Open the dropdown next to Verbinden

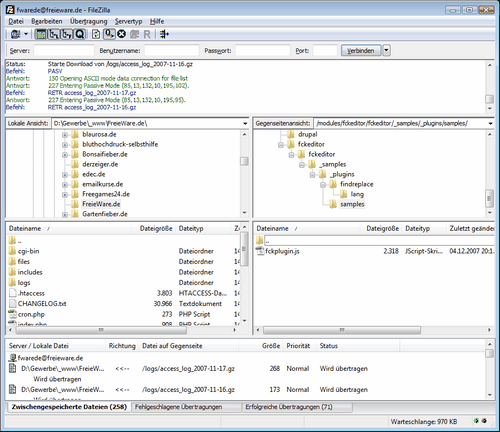click(386, 51)
